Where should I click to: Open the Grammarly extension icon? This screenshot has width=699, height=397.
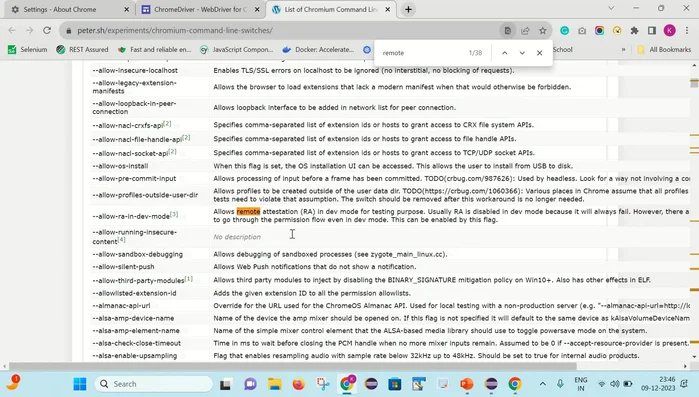tap(564, 30)
